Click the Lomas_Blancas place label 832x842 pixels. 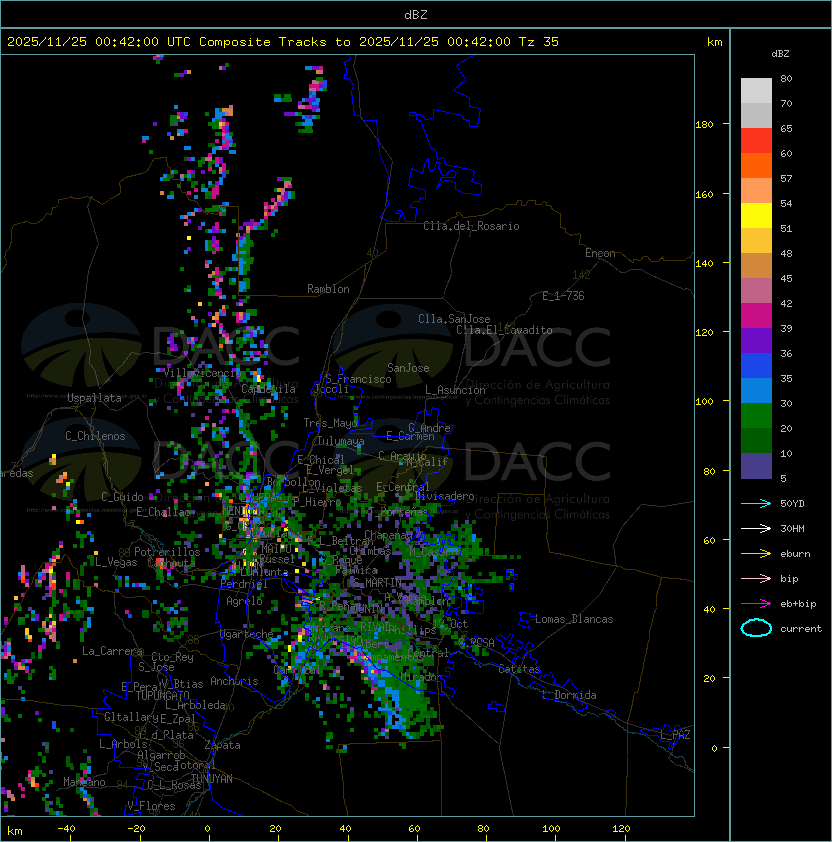(574, 619)
